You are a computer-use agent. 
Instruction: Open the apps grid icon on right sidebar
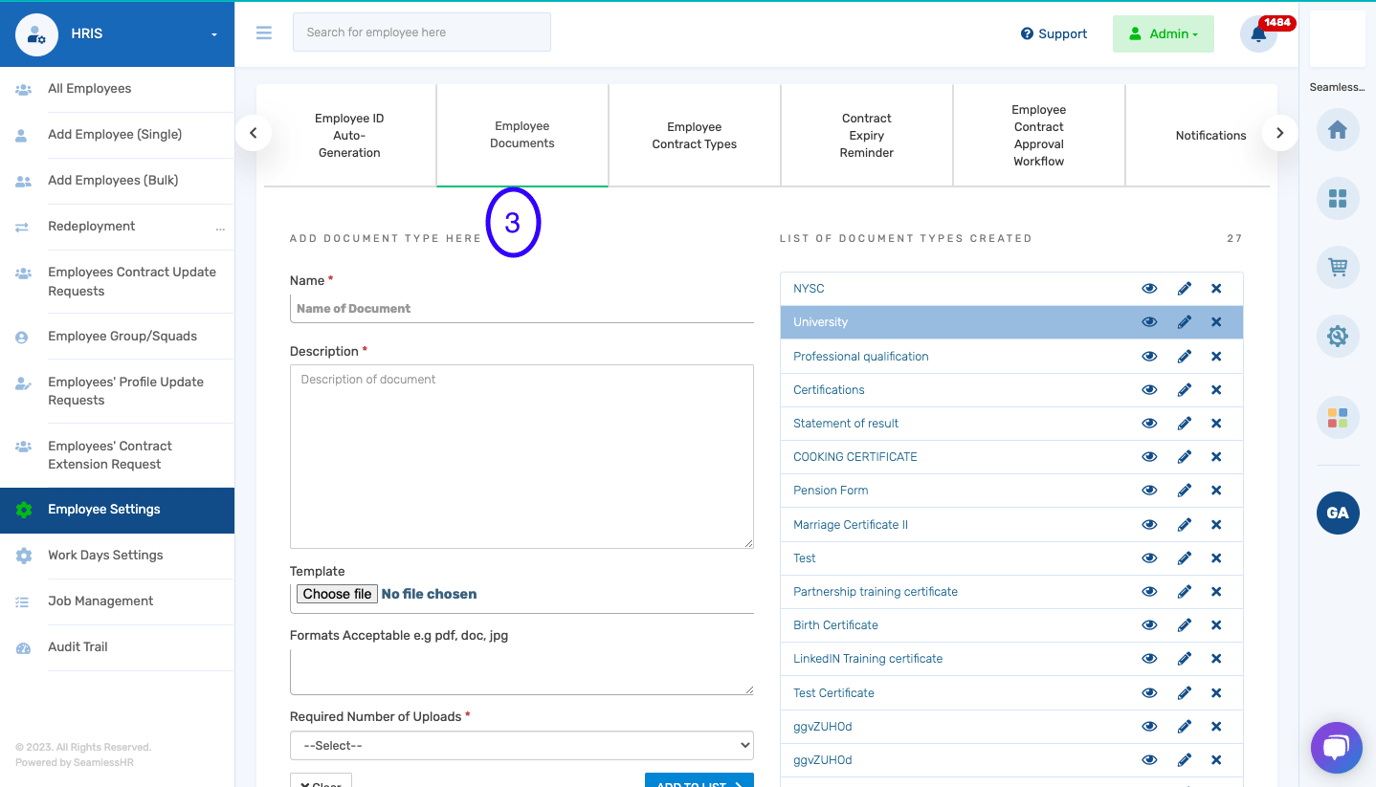pyautogui.click(x=1337, y=199)
